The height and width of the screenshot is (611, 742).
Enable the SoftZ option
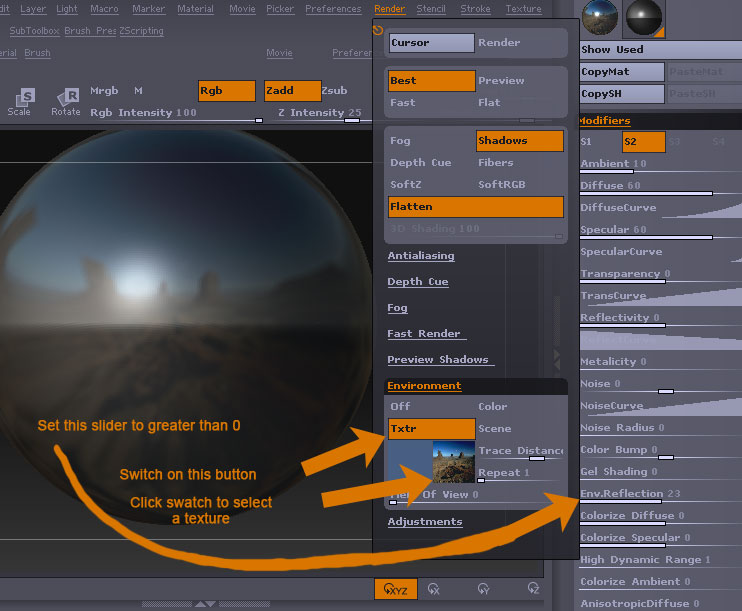pyautogui.click(x=406, y=184)
